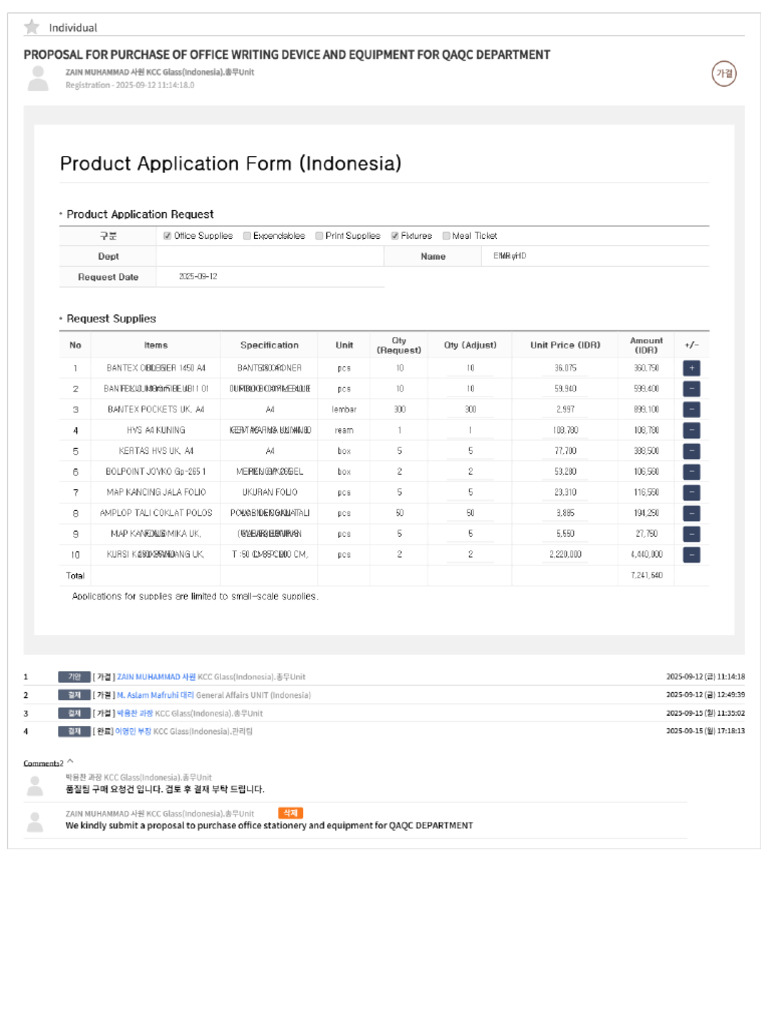Remove the KURSI row 10 with minus
This screenshot has height=1024, width=768.
pyautogui.click(x=692, y=554)
